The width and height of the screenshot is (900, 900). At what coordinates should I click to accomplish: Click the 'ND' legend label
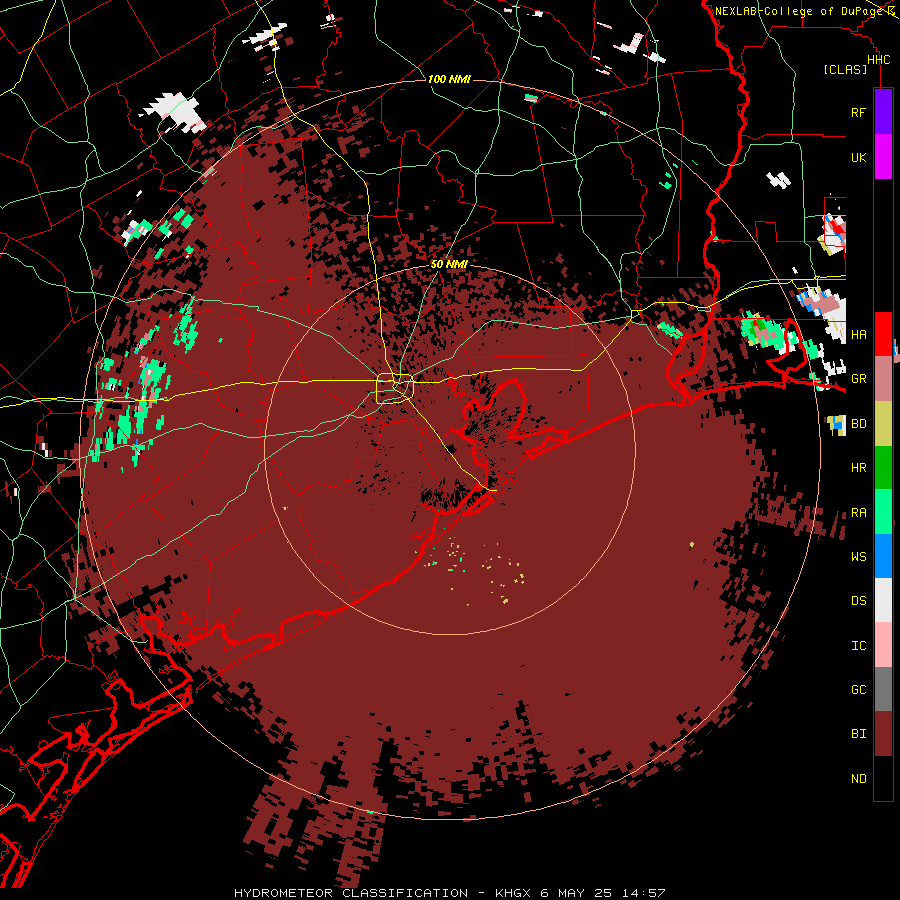point(858,779)
